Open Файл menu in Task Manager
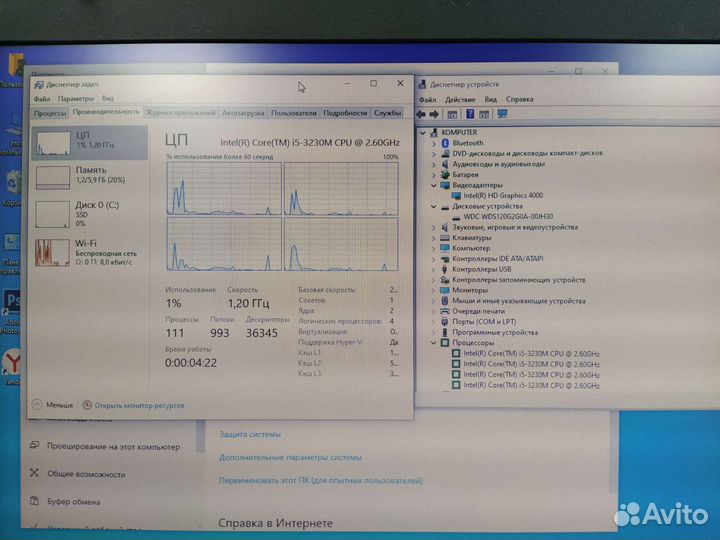Viewport: 720px width, 540px height. click(x=42, y=99)
